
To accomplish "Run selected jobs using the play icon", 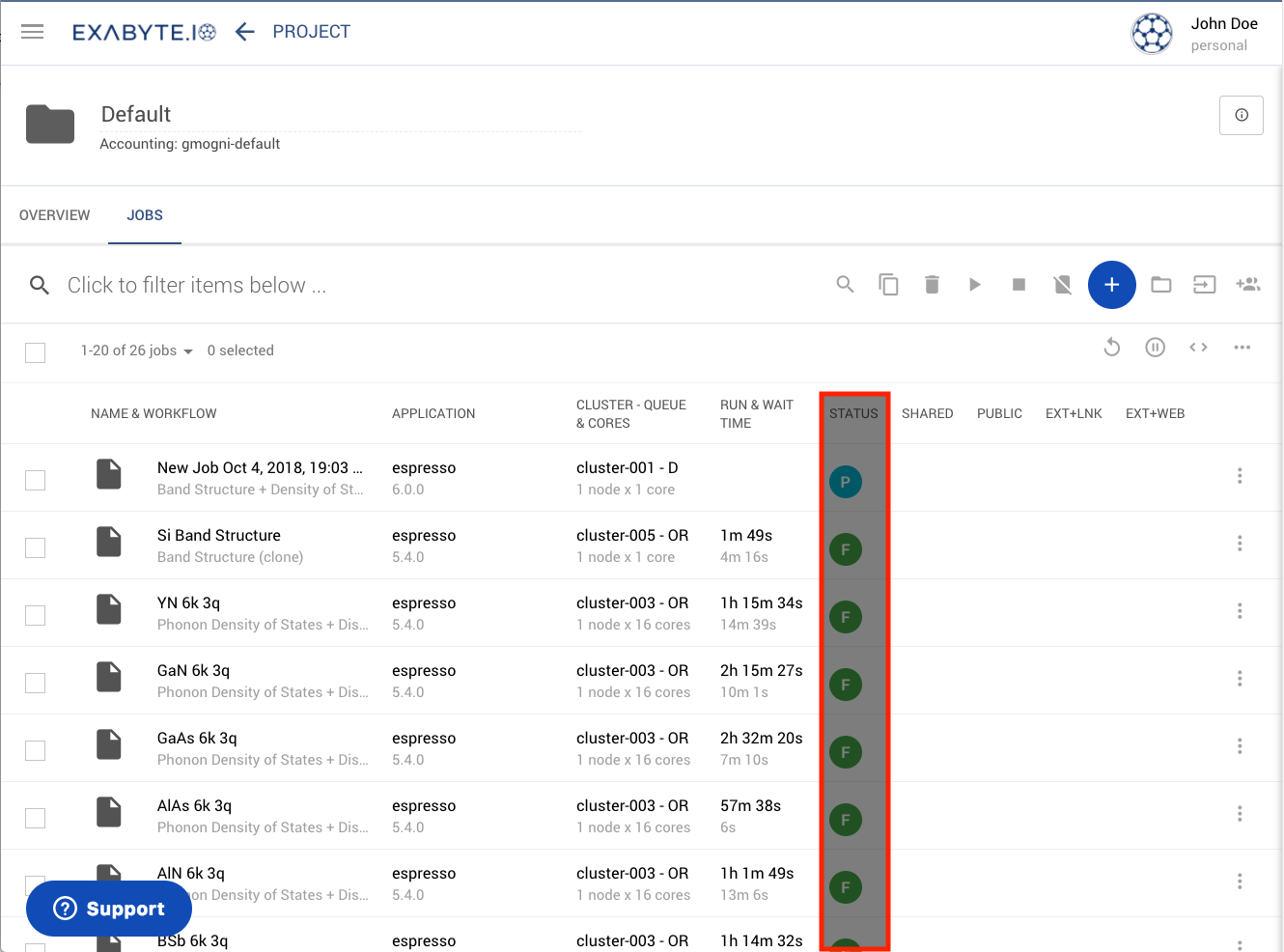I will coord(975,285).
